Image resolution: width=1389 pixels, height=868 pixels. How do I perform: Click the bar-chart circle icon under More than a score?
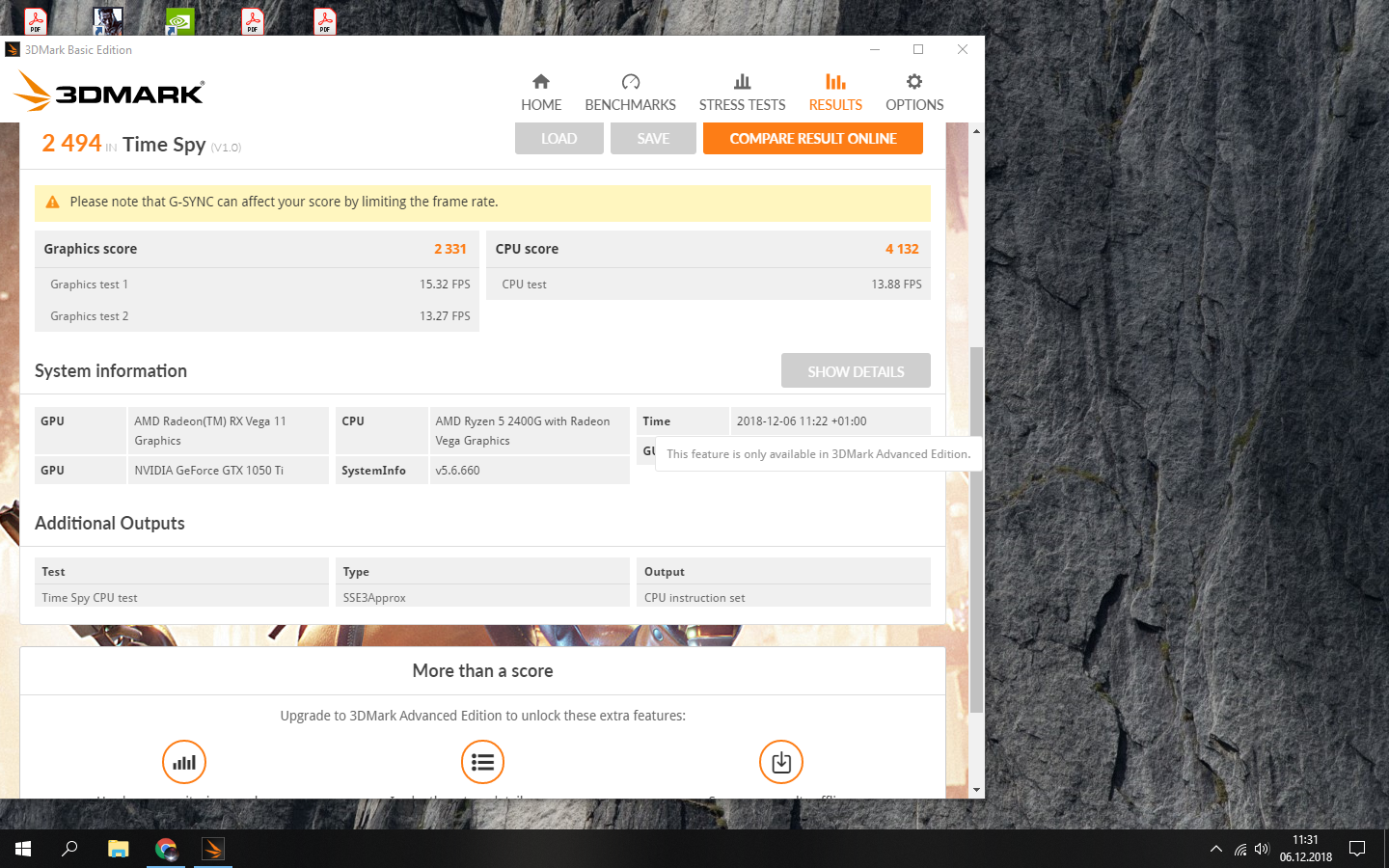click(x=183, y=762)
